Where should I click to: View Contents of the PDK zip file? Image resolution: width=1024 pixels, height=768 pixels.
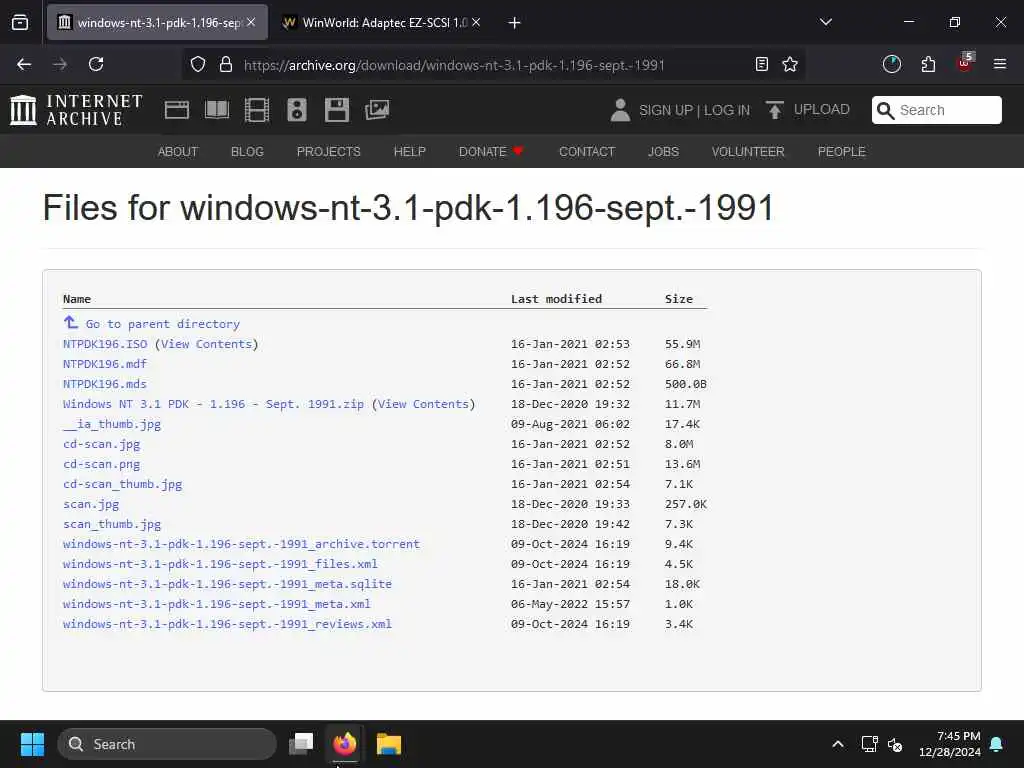(423, 404)
